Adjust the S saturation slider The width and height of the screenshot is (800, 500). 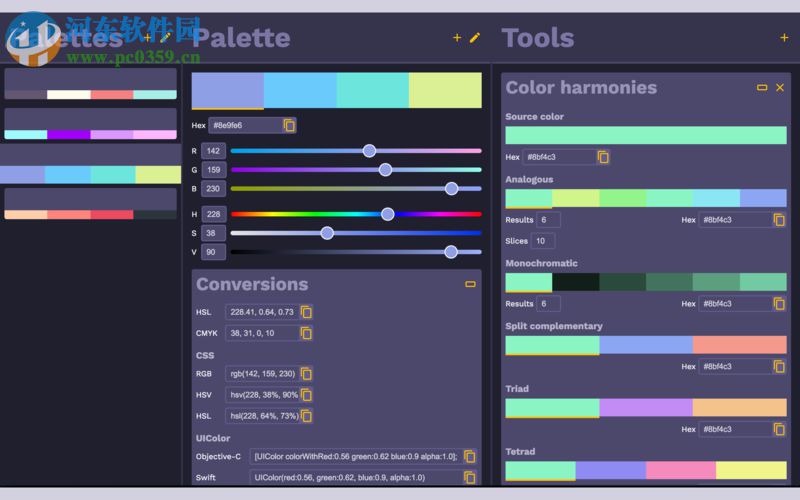[x=356, y=233]
